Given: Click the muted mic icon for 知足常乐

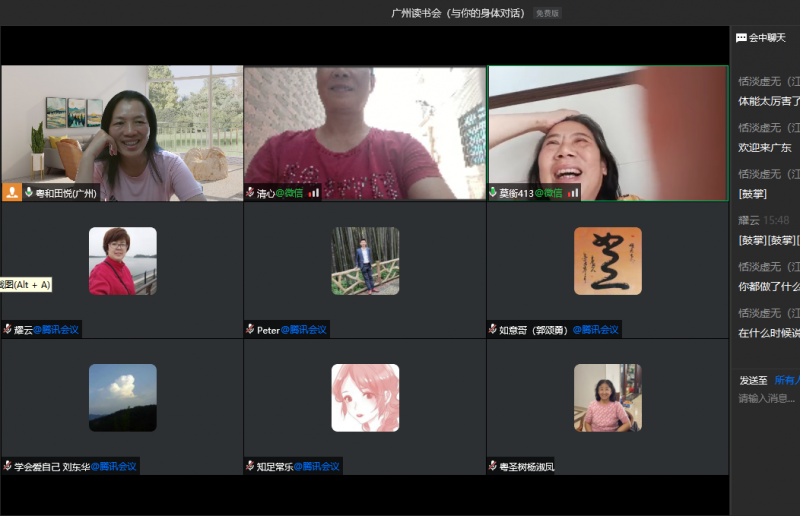Looking at the screenshot, I should (250, 466).
